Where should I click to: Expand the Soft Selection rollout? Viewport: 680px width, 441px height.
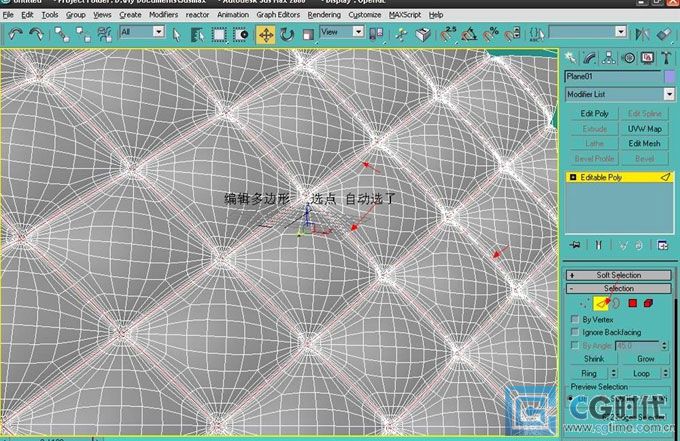tap(618, 275)
